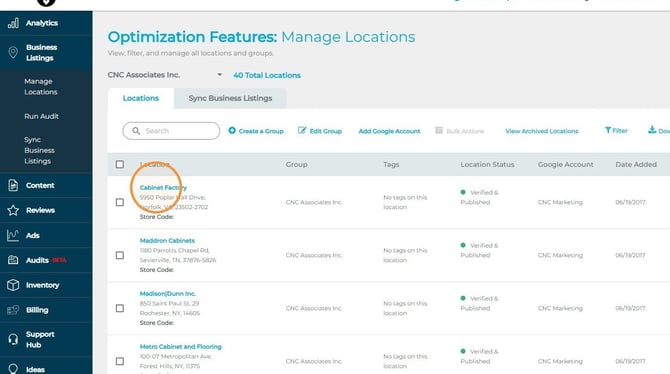Switch to the Sync Business Listings tab

pos(230,98)
